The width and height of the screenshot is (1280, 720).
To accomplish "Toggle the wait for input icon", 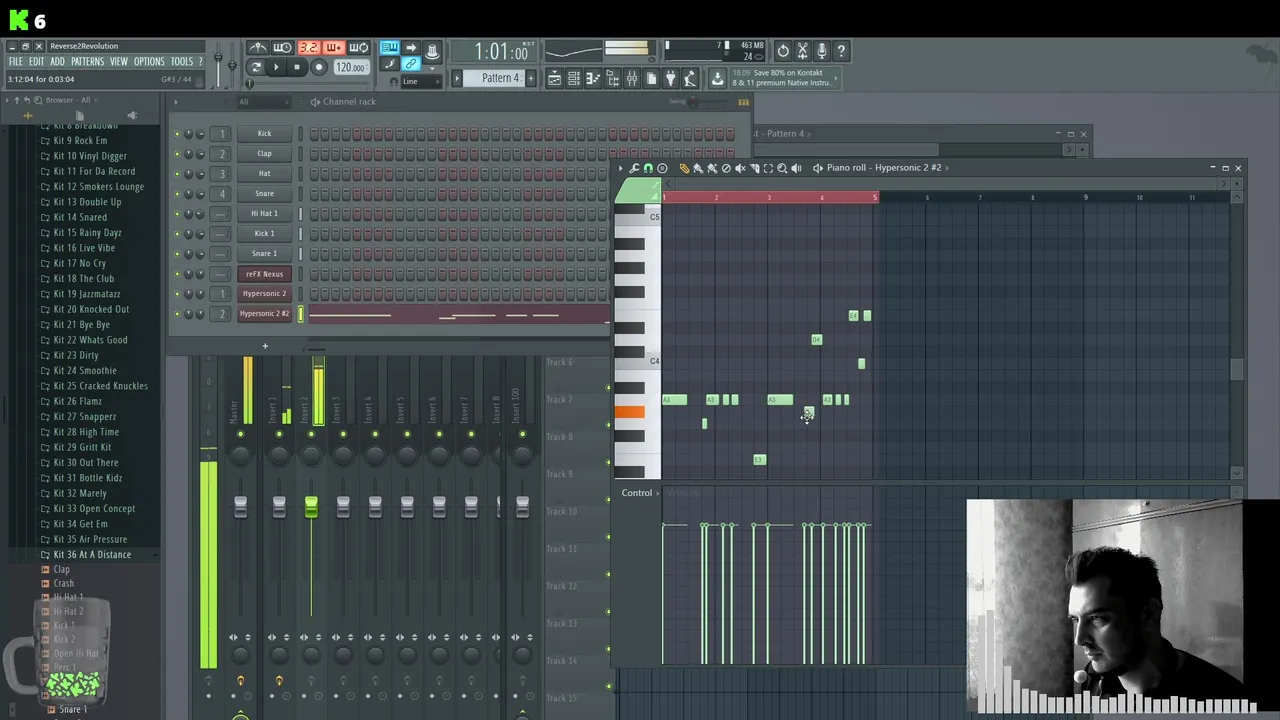I will point(283,47).
